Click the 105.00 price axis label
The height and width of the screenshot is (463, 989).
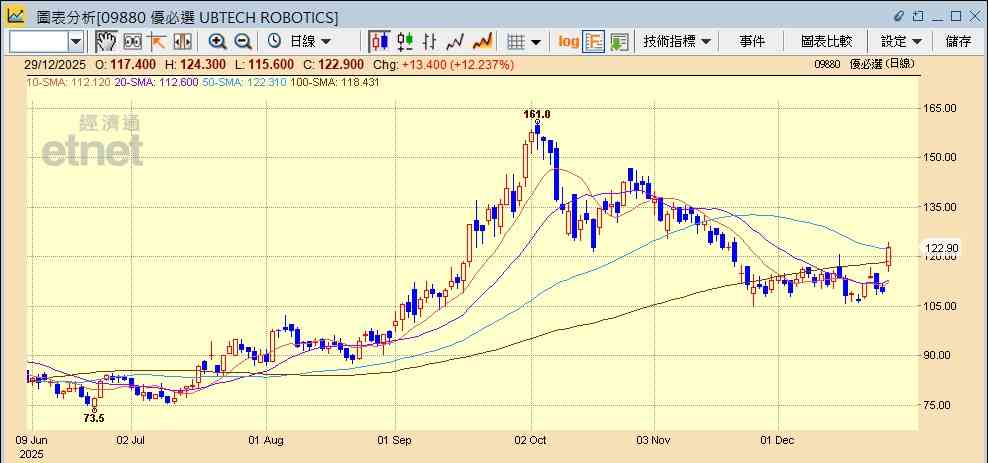coord(941,306)
